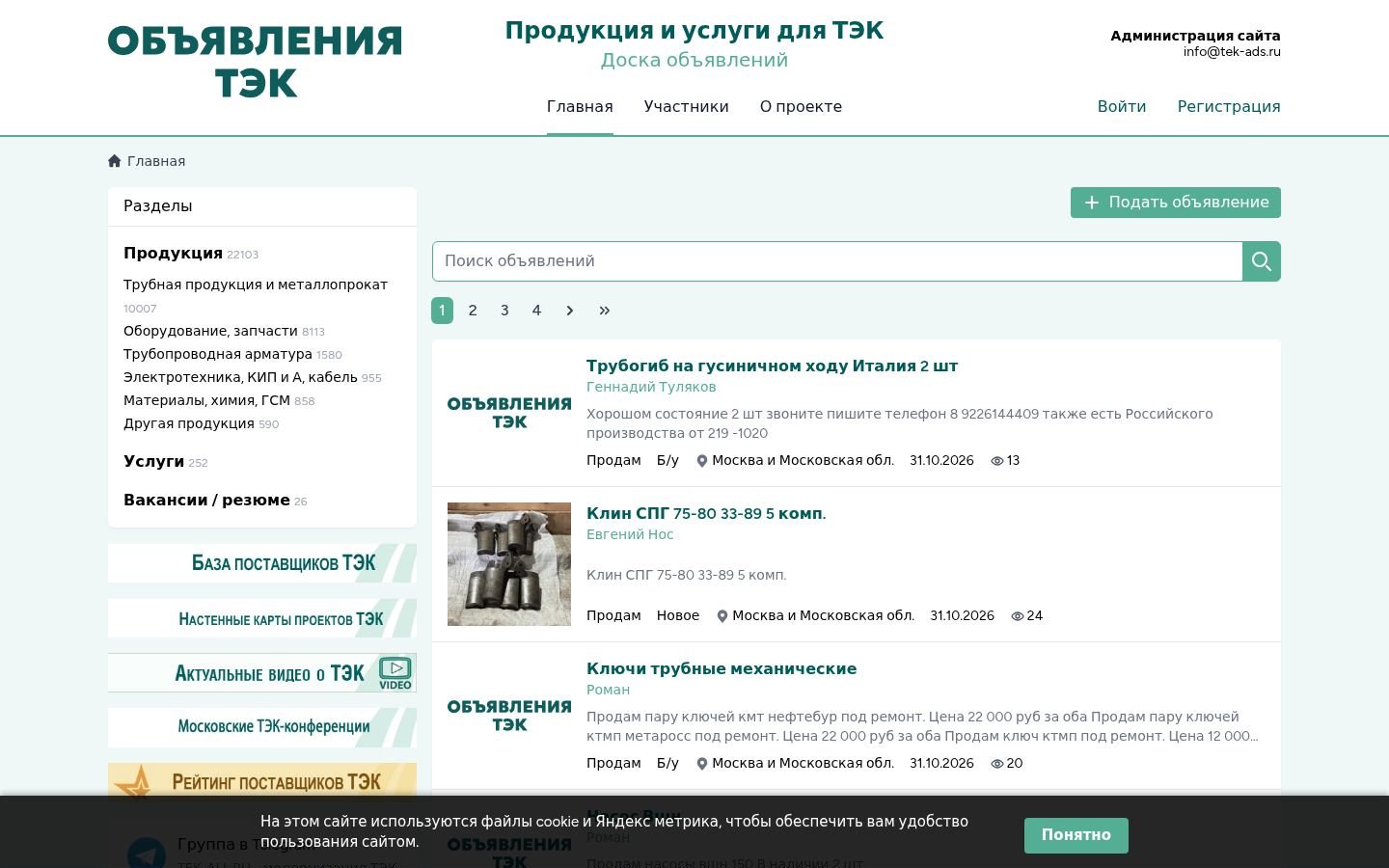Open Клин СПГ photo thumbnail
Image resolution: width=1389 pixels, height=868 pixels.
click(509, 564)
